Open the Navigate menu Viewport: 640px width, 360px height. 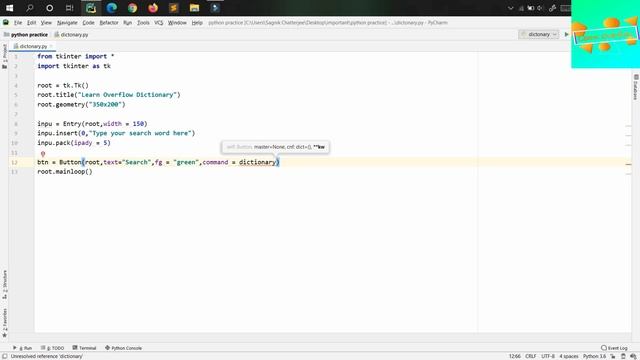pos(67,23)
